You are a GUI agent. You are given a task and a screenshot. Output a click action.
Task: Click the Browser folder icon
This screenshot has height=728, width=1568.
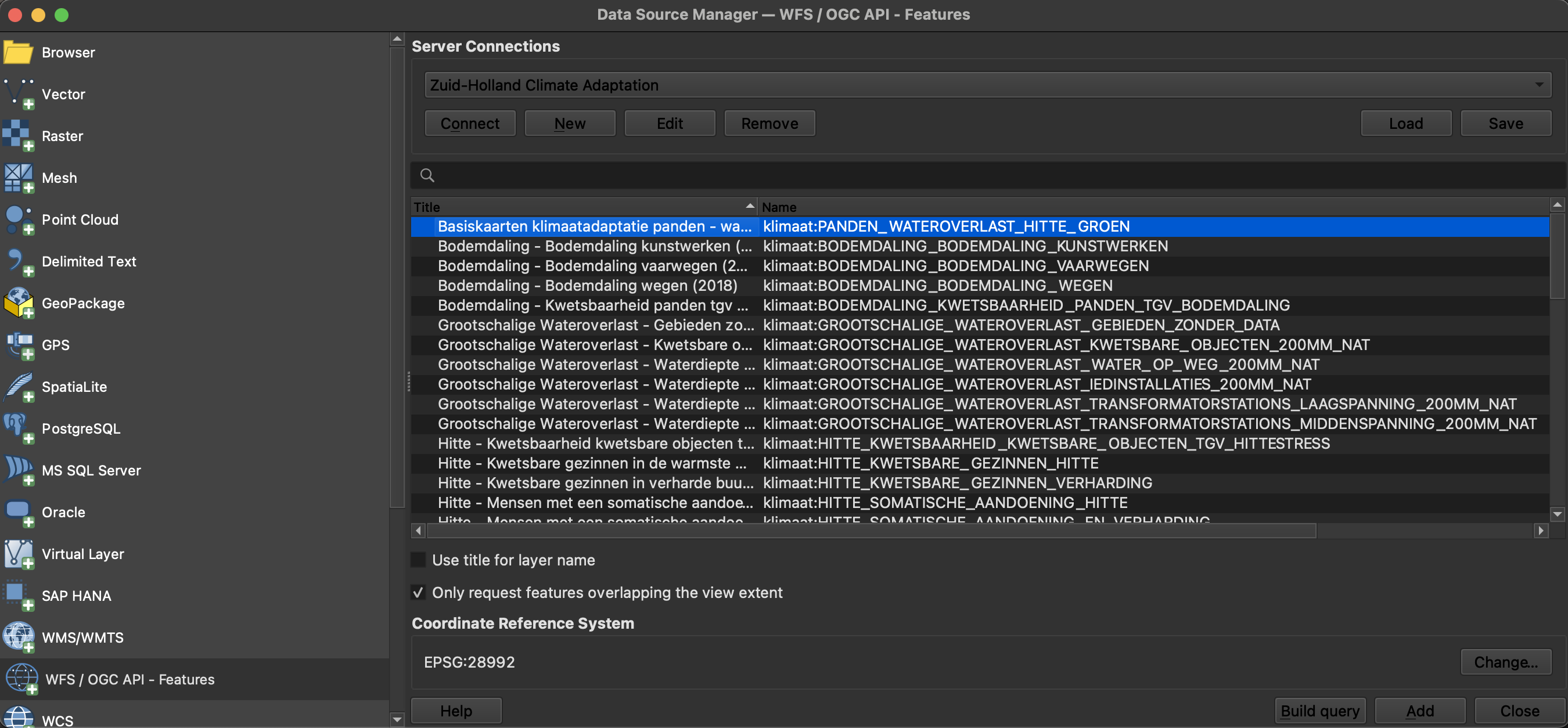click(x=17, y=52)
